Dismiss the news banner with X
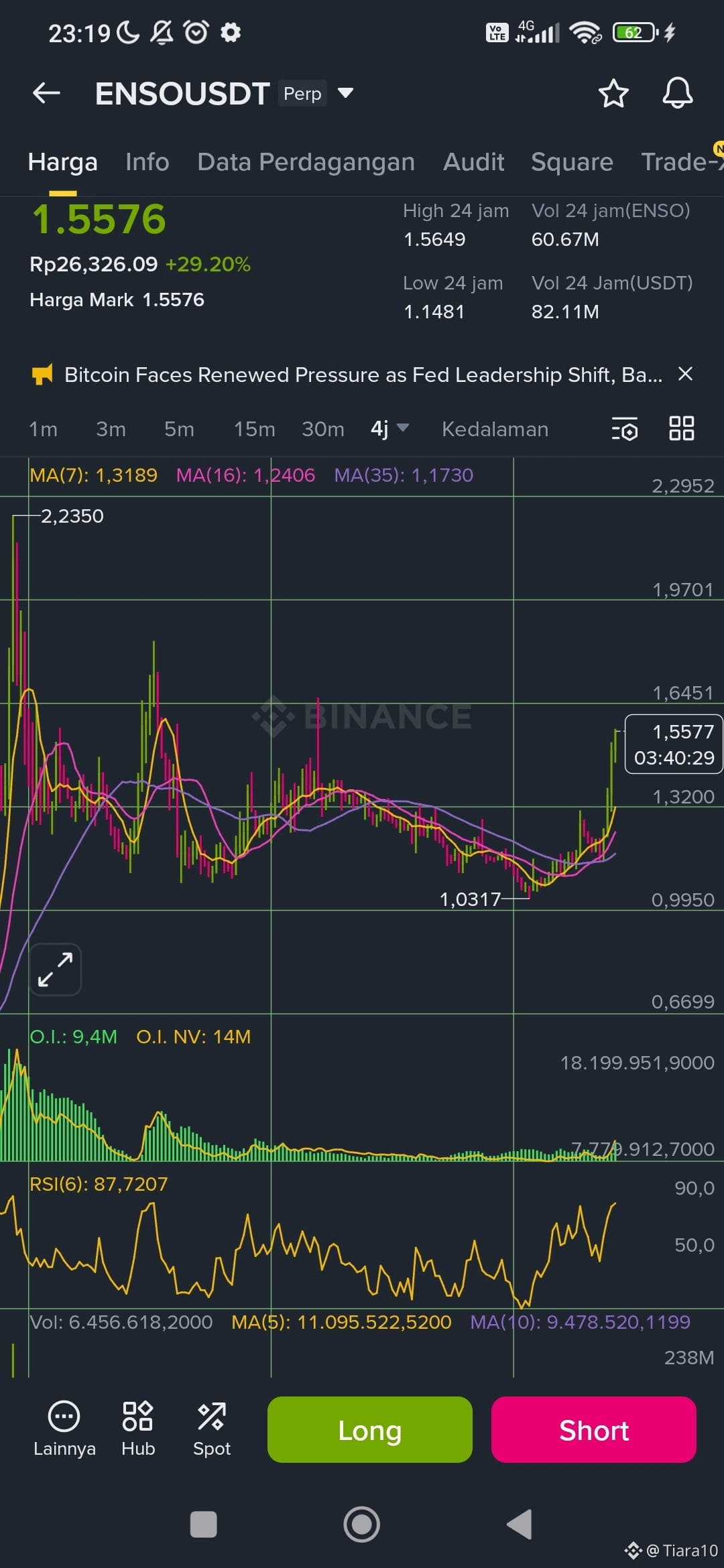This screenshot has width=724, height=1568. tap(685, 374)
